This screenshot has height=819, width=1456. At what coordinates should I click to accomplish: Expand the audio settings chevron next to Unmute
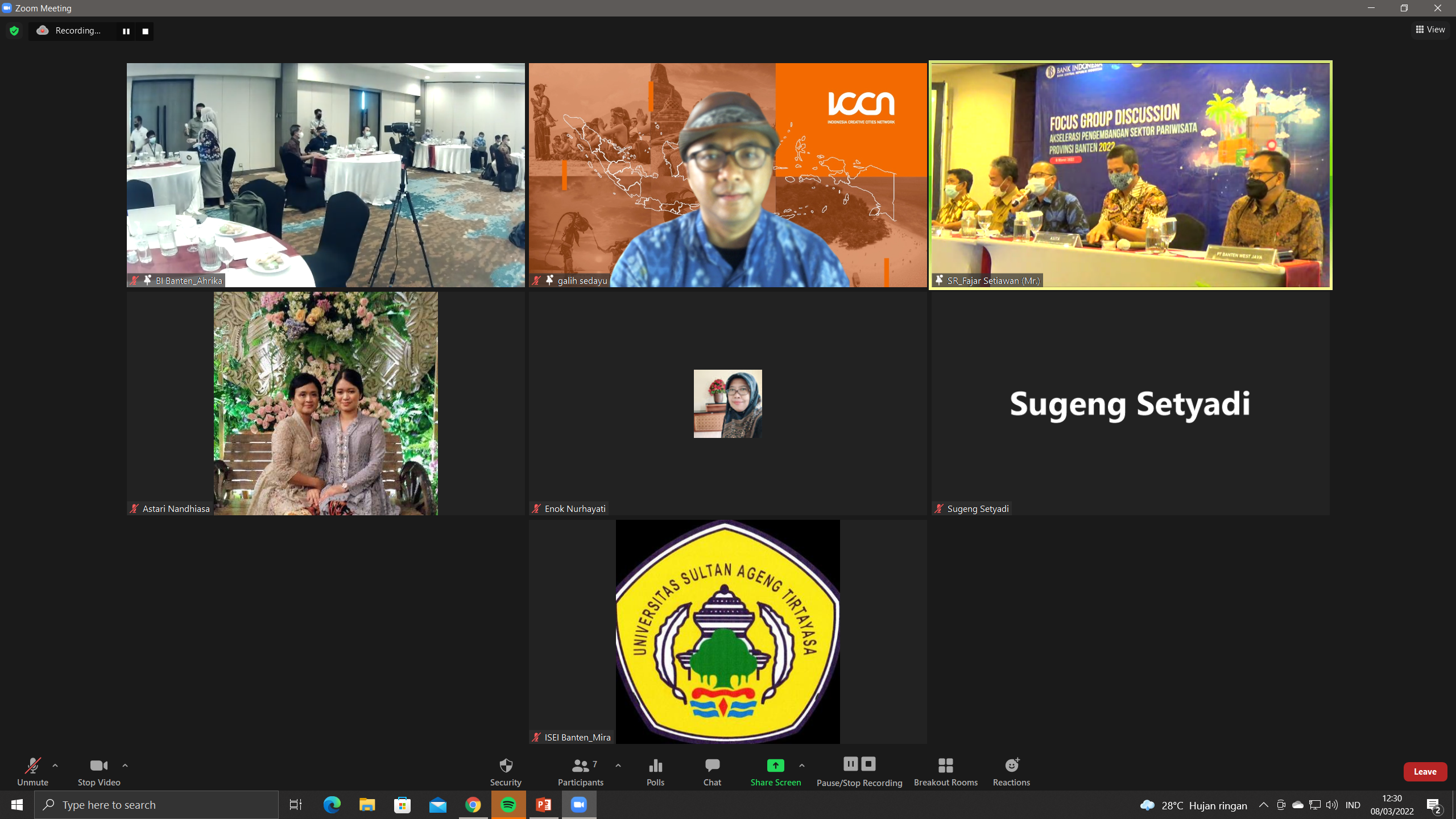[x=55, y=765]
